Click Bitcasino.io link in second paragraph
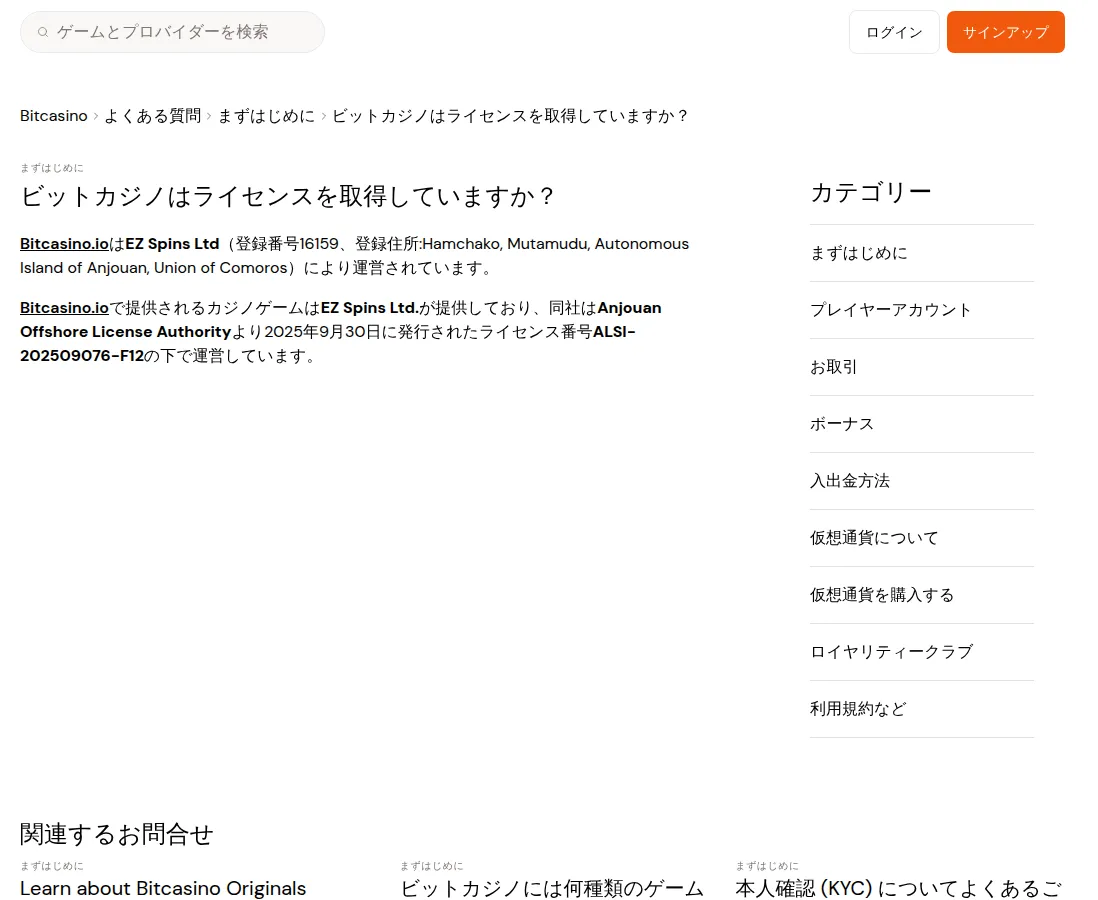This screenshot has height=900, width=1098. [64, 307]
